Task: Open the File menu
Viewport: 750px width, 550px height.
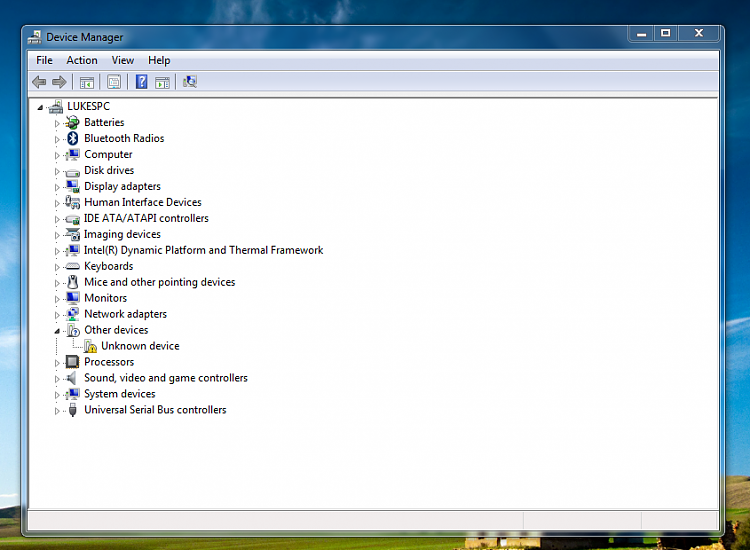Action: (x=44, y=60)
